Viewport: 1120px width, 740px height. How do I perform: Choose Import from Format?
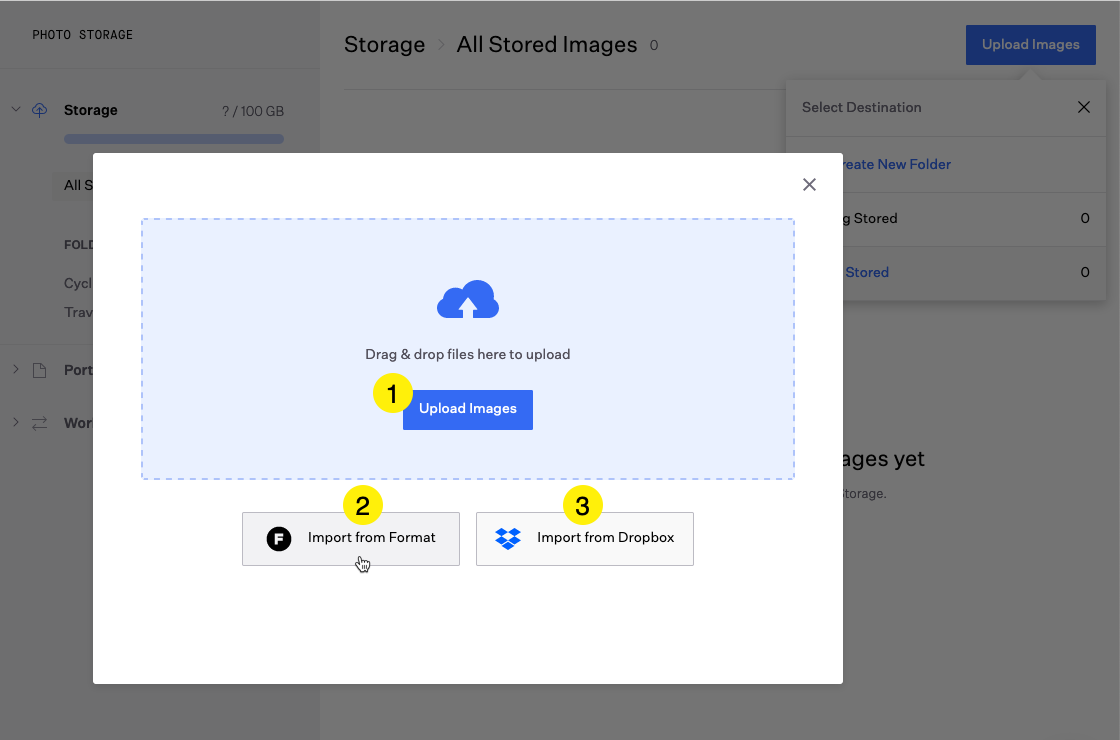pyautogui.click(x=351, y=539)
